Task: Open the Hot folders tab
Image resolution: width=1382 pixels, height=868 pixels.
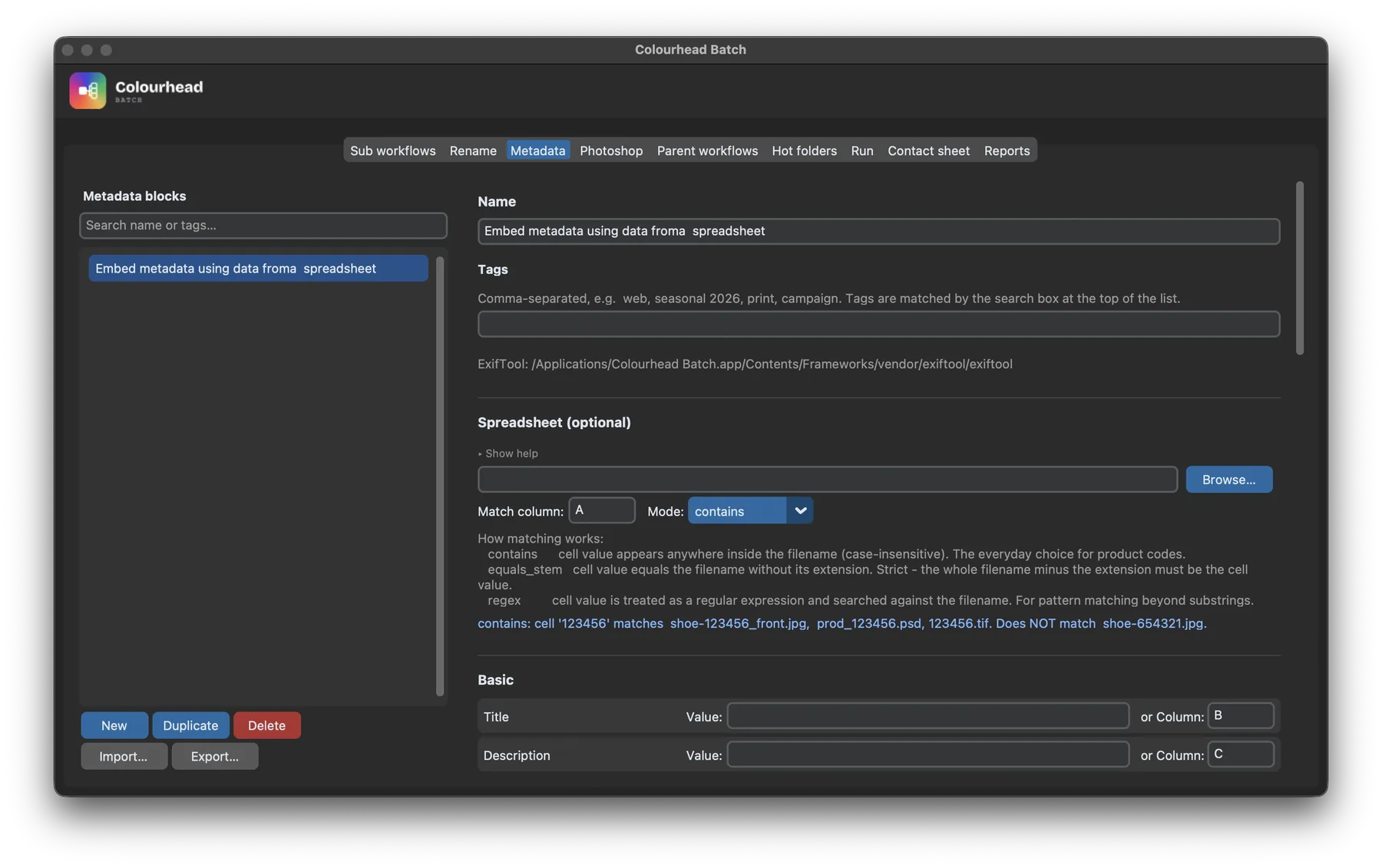Action: 804,150
